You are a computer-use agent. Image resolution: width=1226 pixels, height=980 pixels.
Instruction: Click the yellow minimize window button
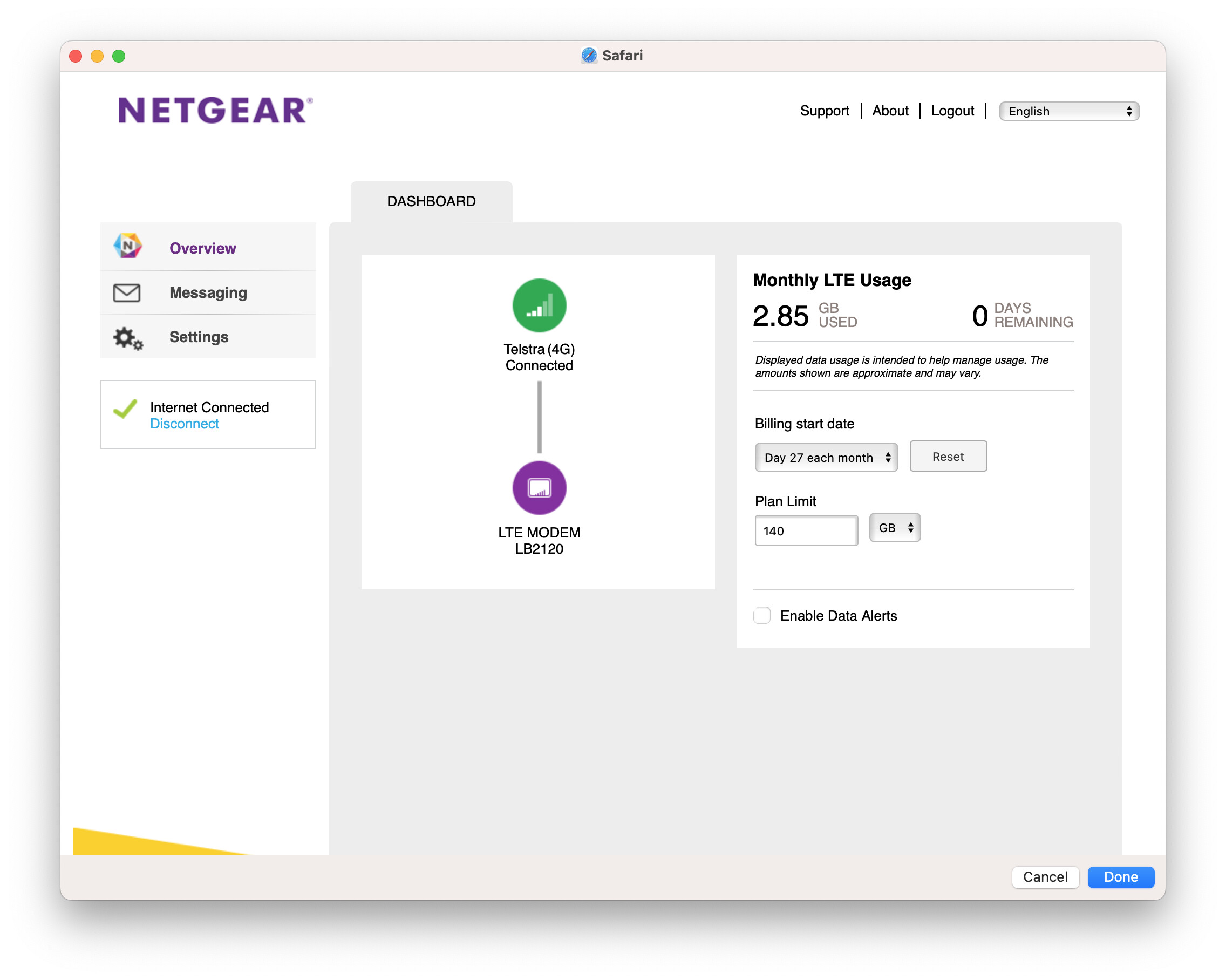click(x=97, y=56)
